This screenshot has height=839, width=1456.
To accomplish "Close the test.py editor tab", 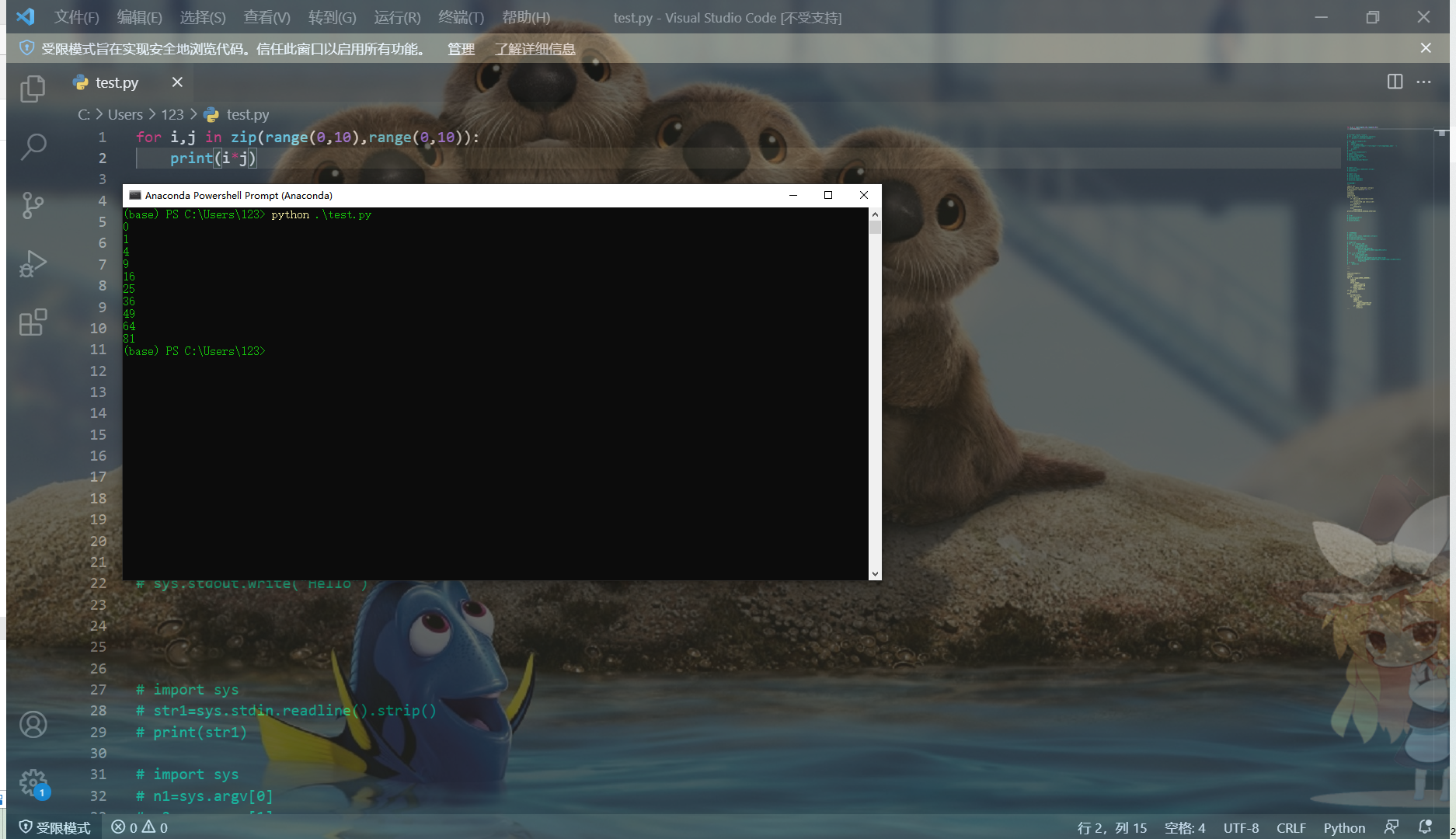I will coord(177,82).
